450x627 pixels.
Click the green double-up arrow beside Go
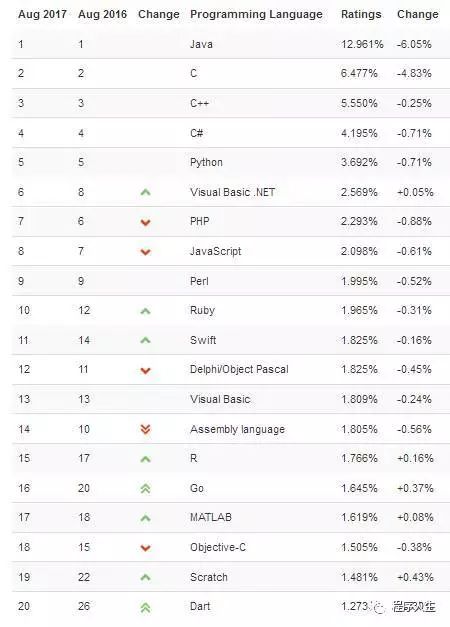click(146, 488)
